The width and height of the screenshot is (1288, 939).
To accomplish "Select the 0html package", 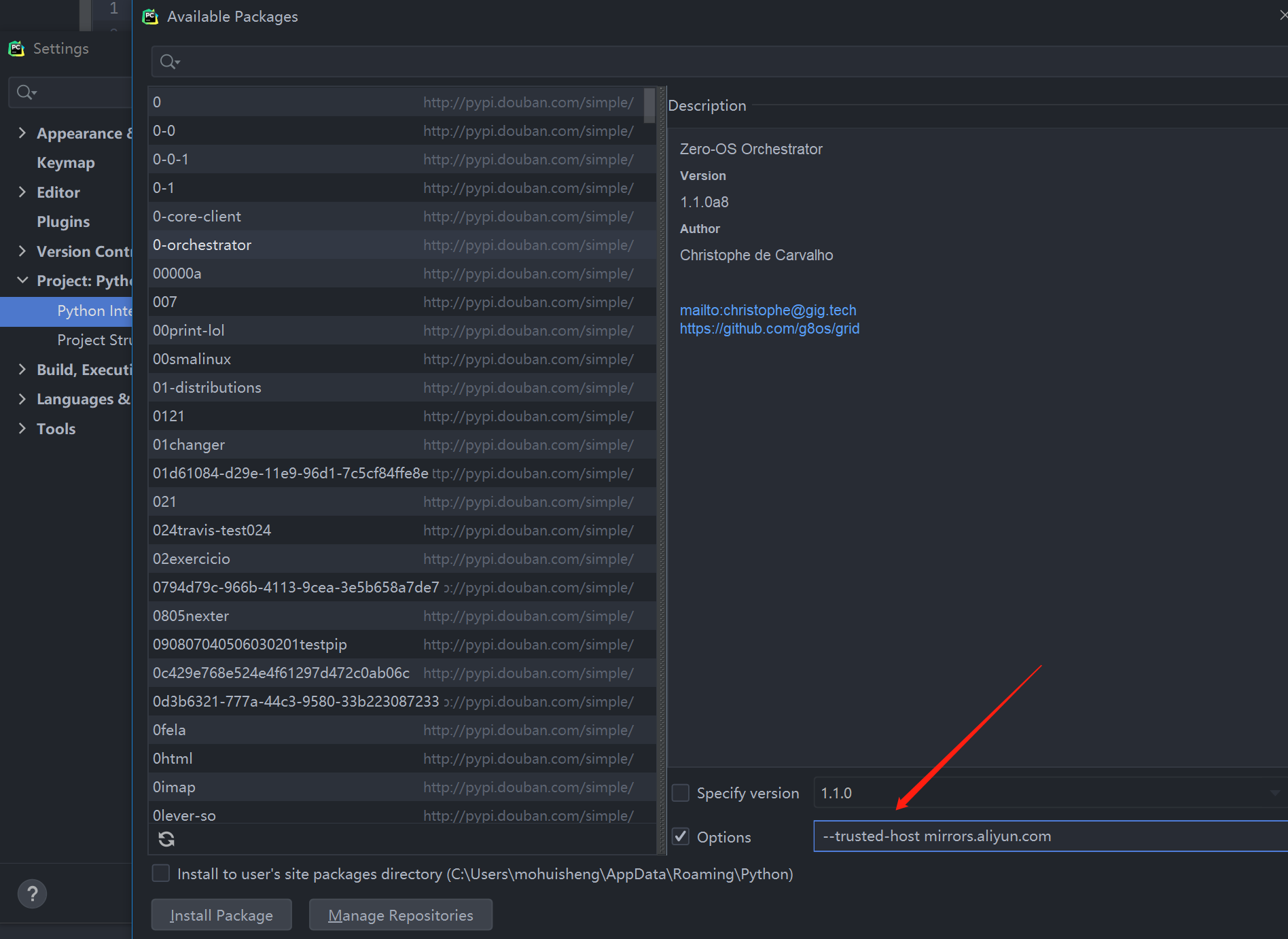I will [x=402, y=758].
